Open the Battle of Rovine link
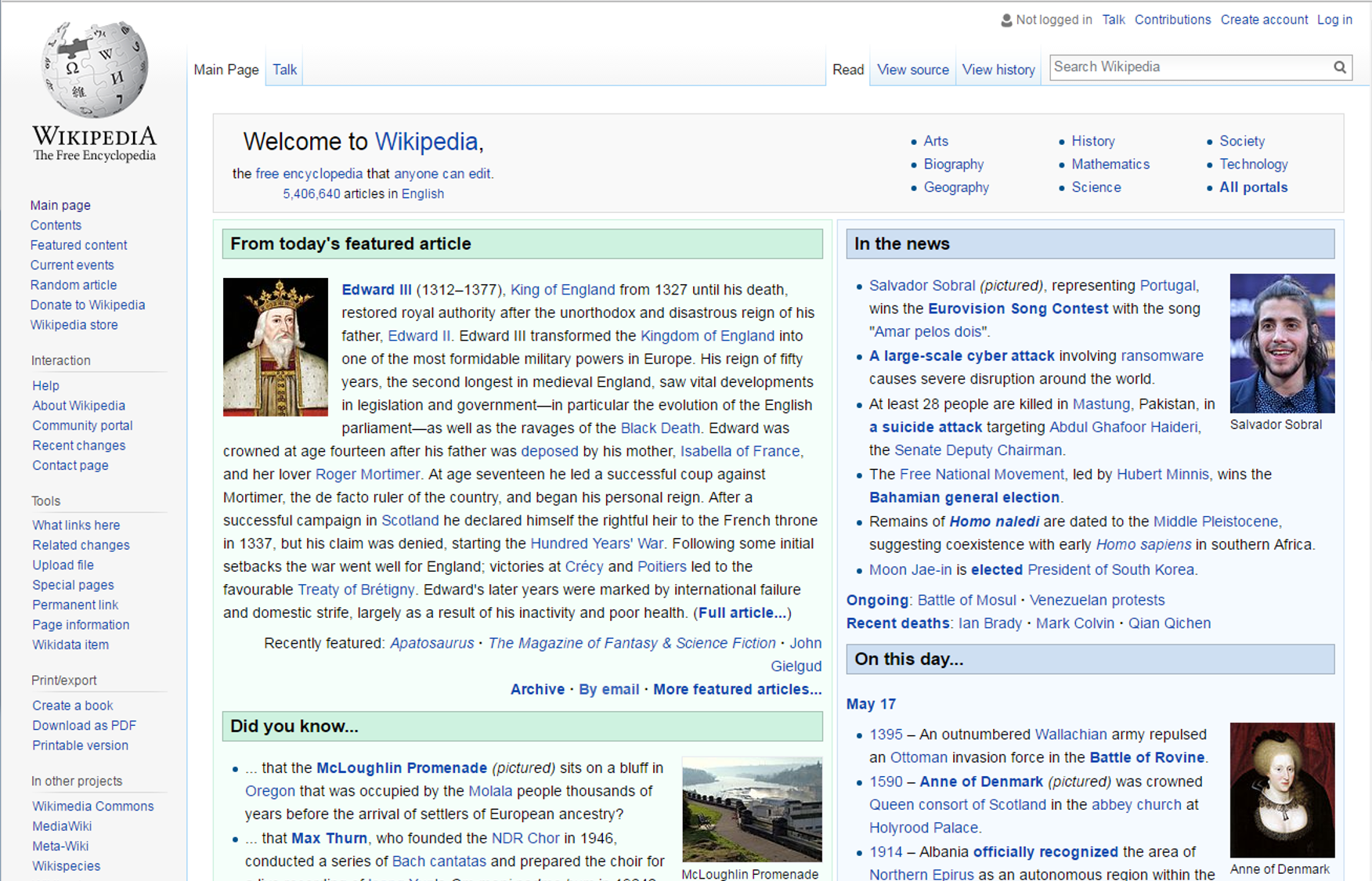The width and height of the screenshot is (1372, 881). (x=1147, y=758)
